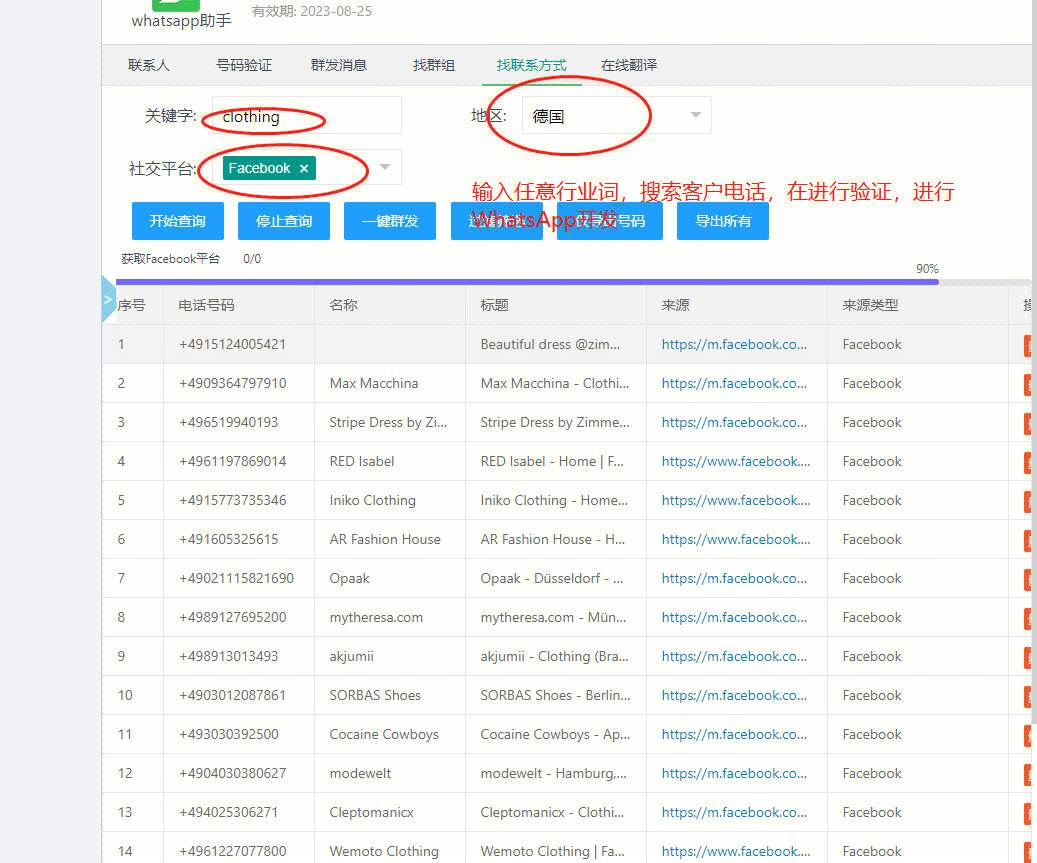
Task: Focus the 关键字 keyword field containing clothing
Action: (307, 116)
